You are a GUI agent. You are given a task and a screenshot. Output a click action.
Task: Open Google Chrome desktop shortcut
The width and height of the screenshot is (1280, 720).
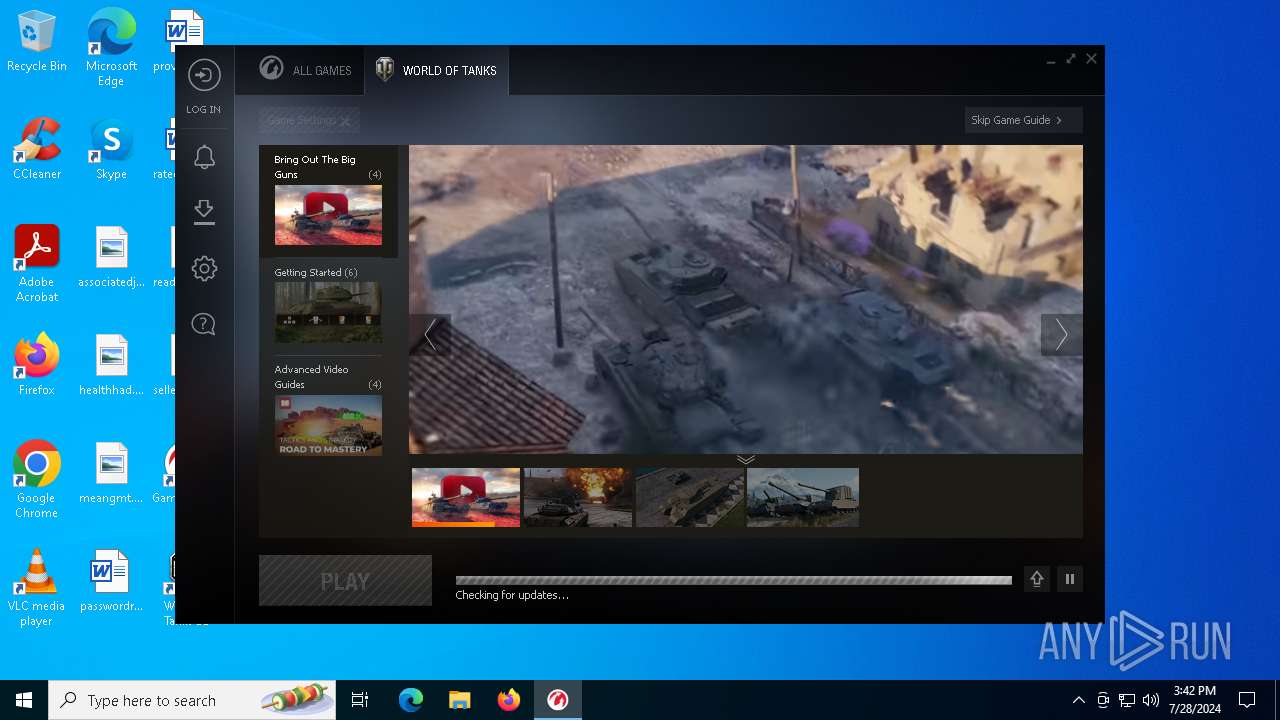click(37, 480)
